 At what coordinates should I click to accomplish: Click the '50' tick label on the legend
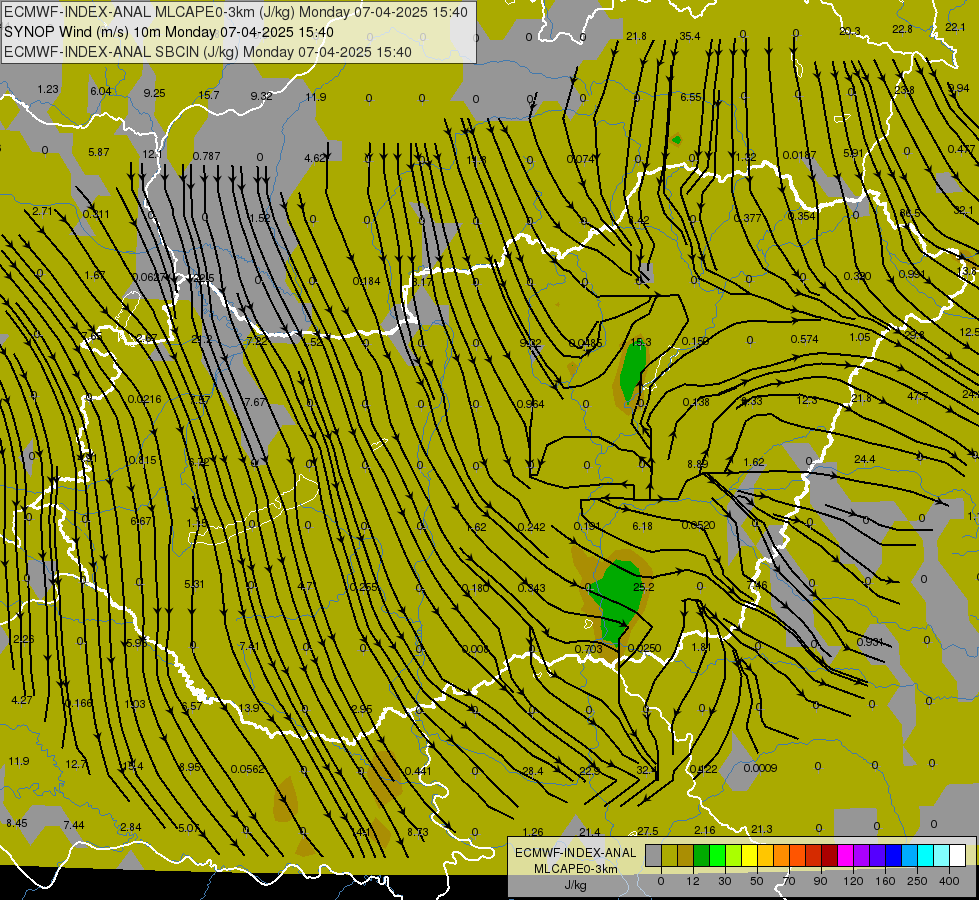(757, 881)
